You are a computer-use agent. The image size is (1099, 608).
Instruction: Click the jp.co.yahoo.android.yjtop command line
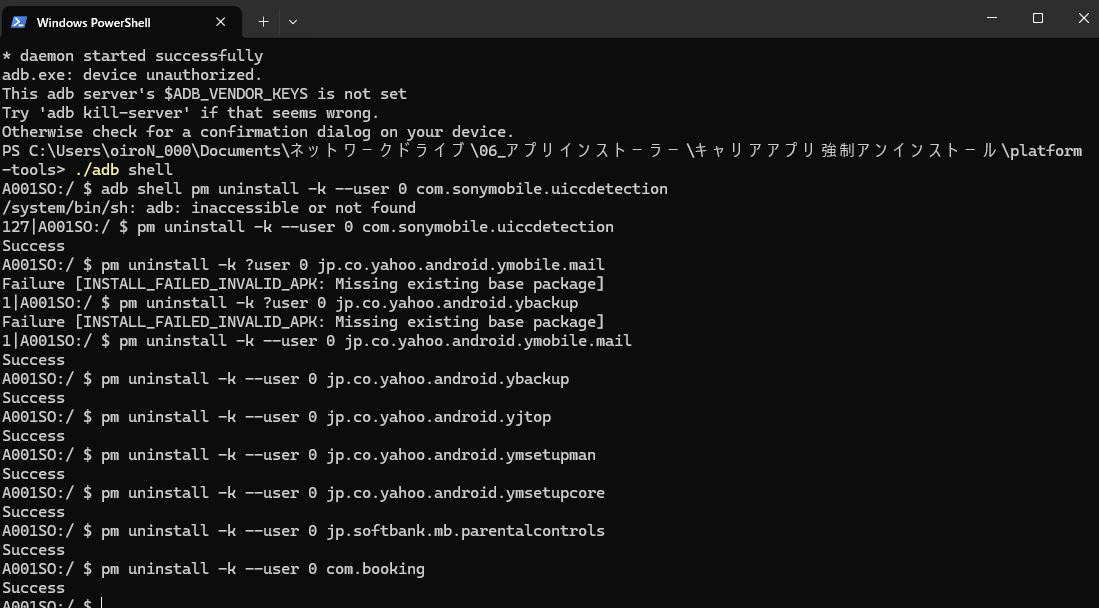[x=276, y=417]
